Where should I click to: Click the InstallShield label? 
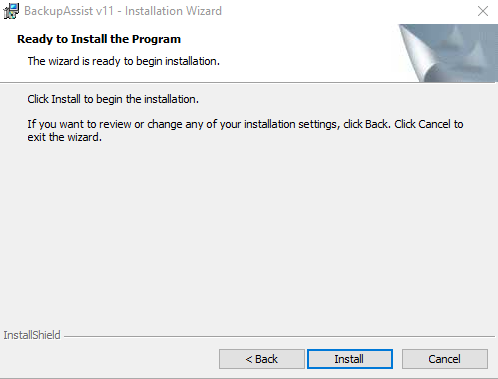coord(32,335)
